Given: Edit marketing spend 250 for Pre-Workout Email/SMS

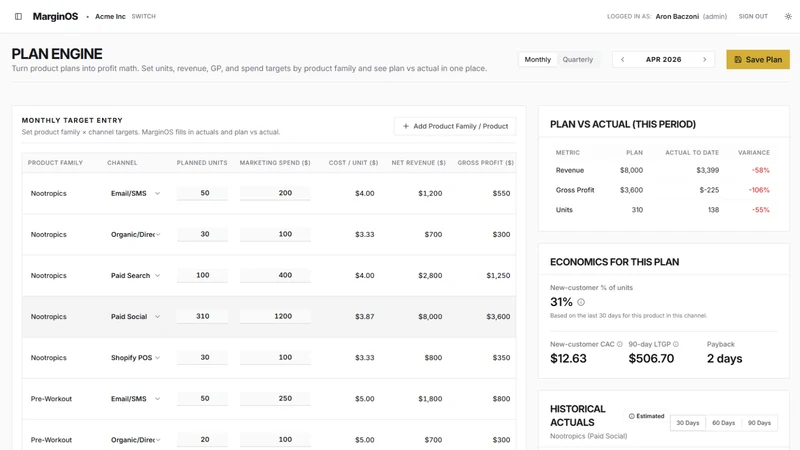Looking at the screenshot, I should click(275, 398).
